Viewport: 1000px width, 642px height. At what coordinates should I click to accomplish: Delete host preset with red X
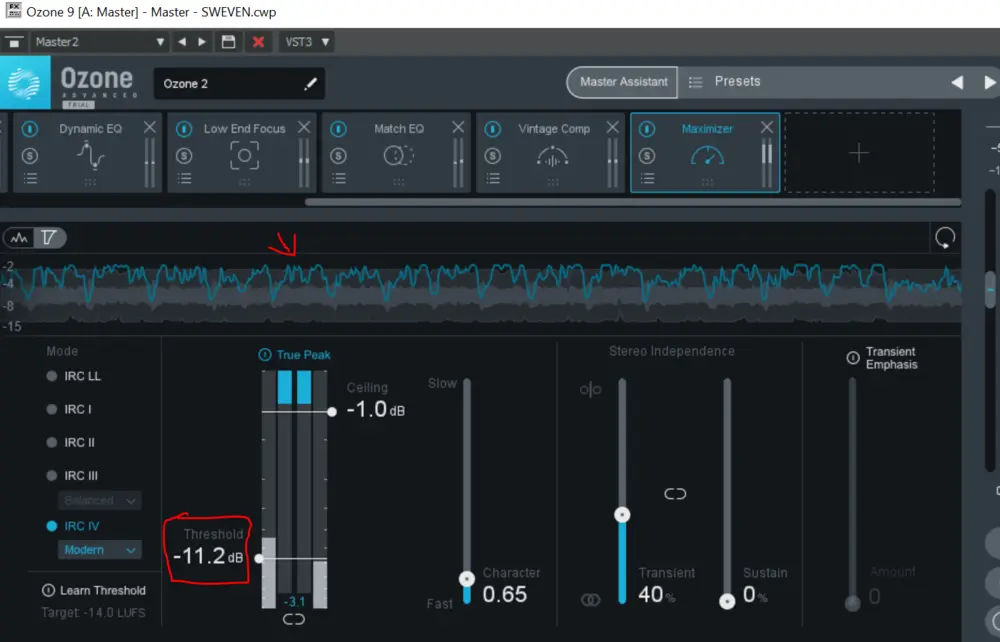pyautogui.click(x=258, y=42)
